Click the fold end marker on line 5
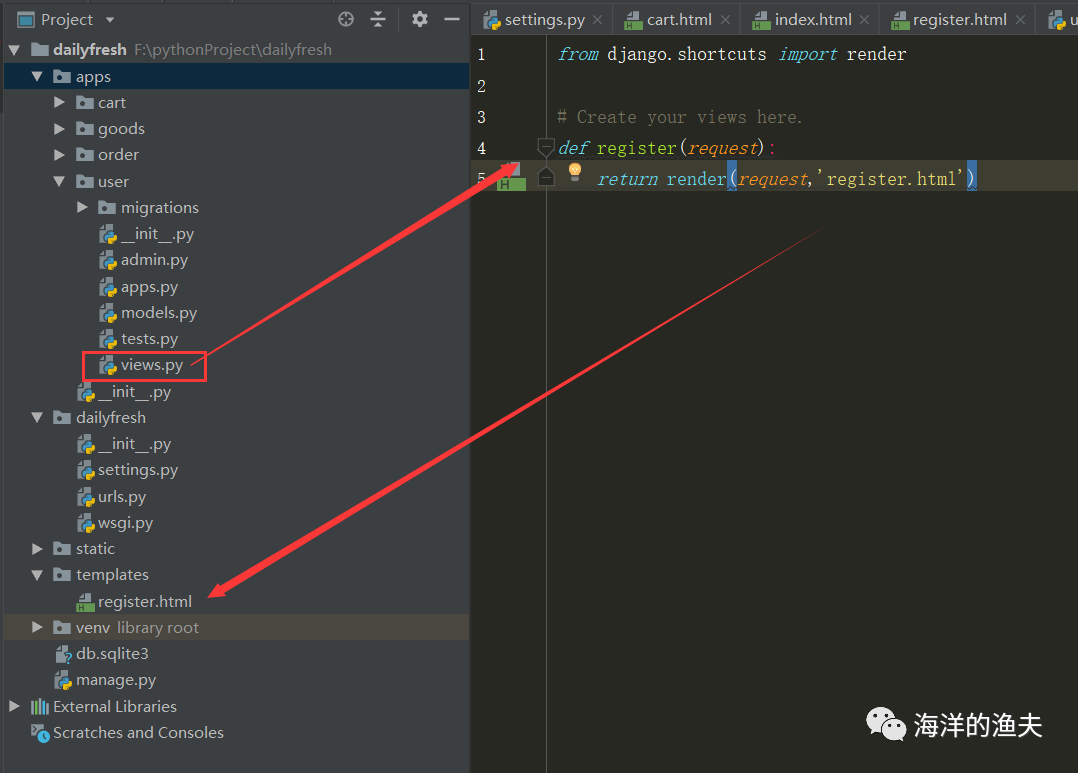Screen dimensions: 1078x773 (546, 177)
